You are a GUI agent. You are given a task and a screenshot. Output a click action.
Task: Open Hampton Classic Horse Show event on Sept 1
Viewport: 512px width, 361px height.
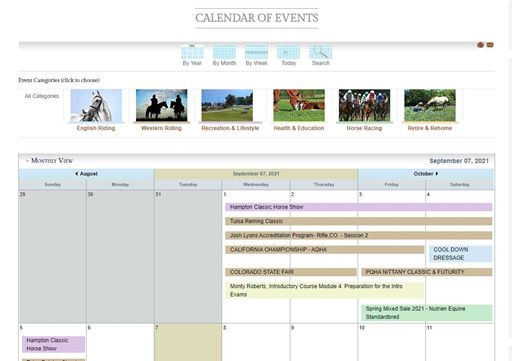359,207
